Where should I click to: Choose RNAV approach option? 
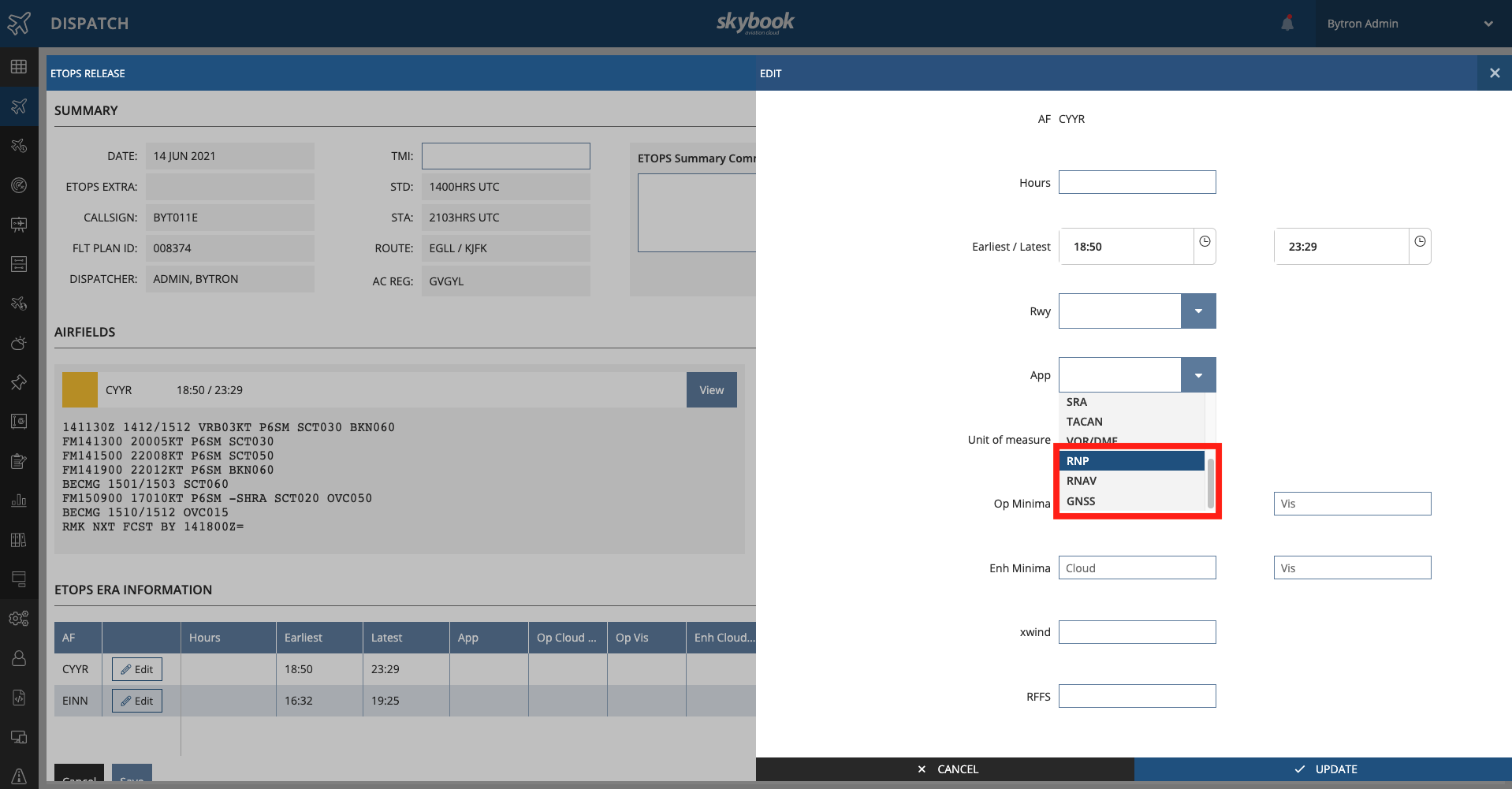pyautogui.click(x=1131, y=481)
